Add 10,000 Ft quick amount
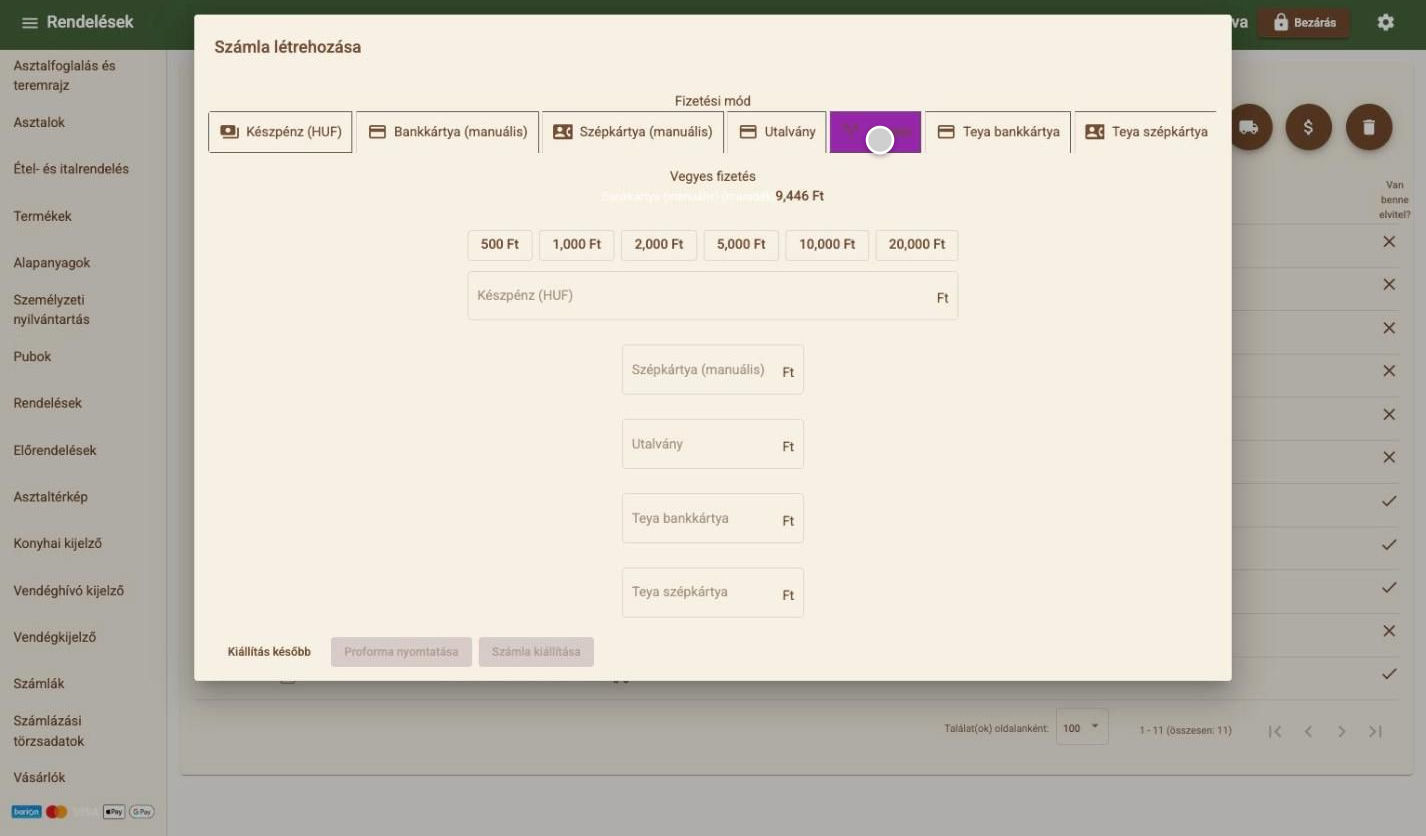 coord(827,245)
